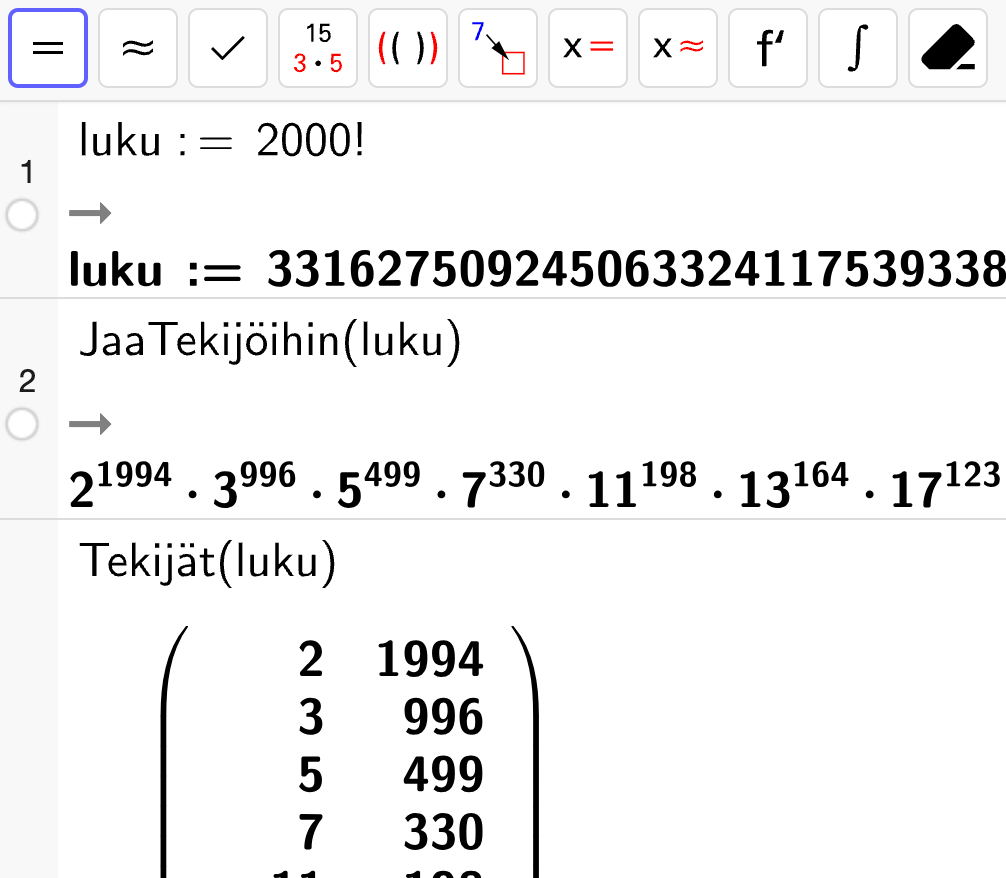Click the input 'luku := 2000!'
This screenshot has width=1006, height=878.
tap(222, 143)
